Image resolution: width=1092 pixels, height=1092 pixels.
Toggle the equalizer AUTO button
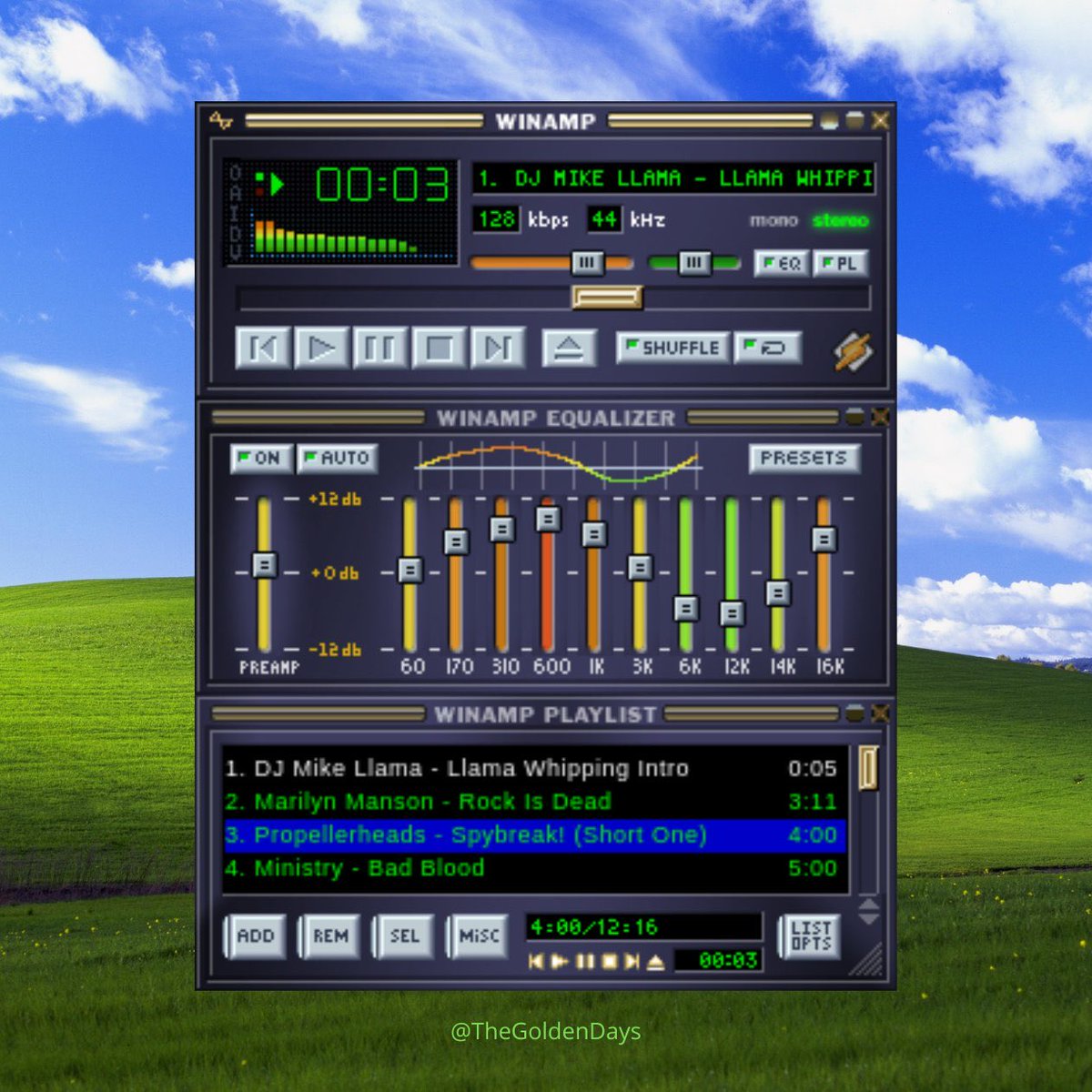337,459
